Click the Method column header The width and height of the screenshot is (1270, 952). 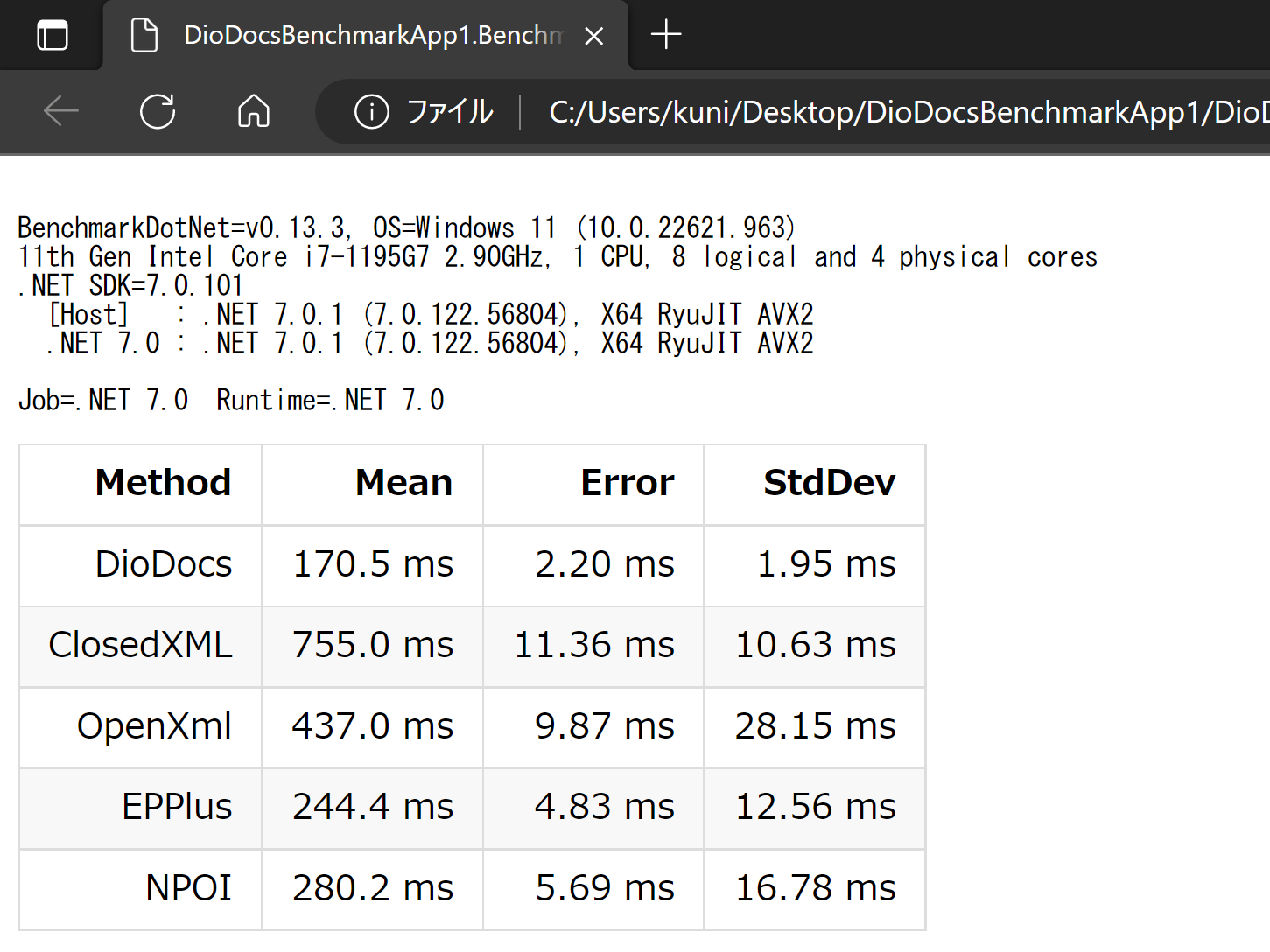(163, 483)
